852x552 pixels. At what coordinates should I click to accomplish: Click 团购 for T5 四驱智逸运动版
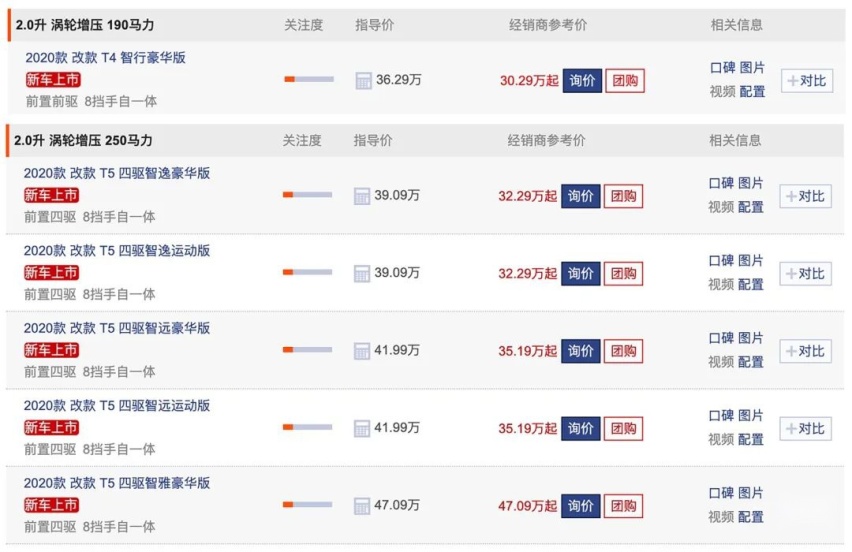[623, 273]
